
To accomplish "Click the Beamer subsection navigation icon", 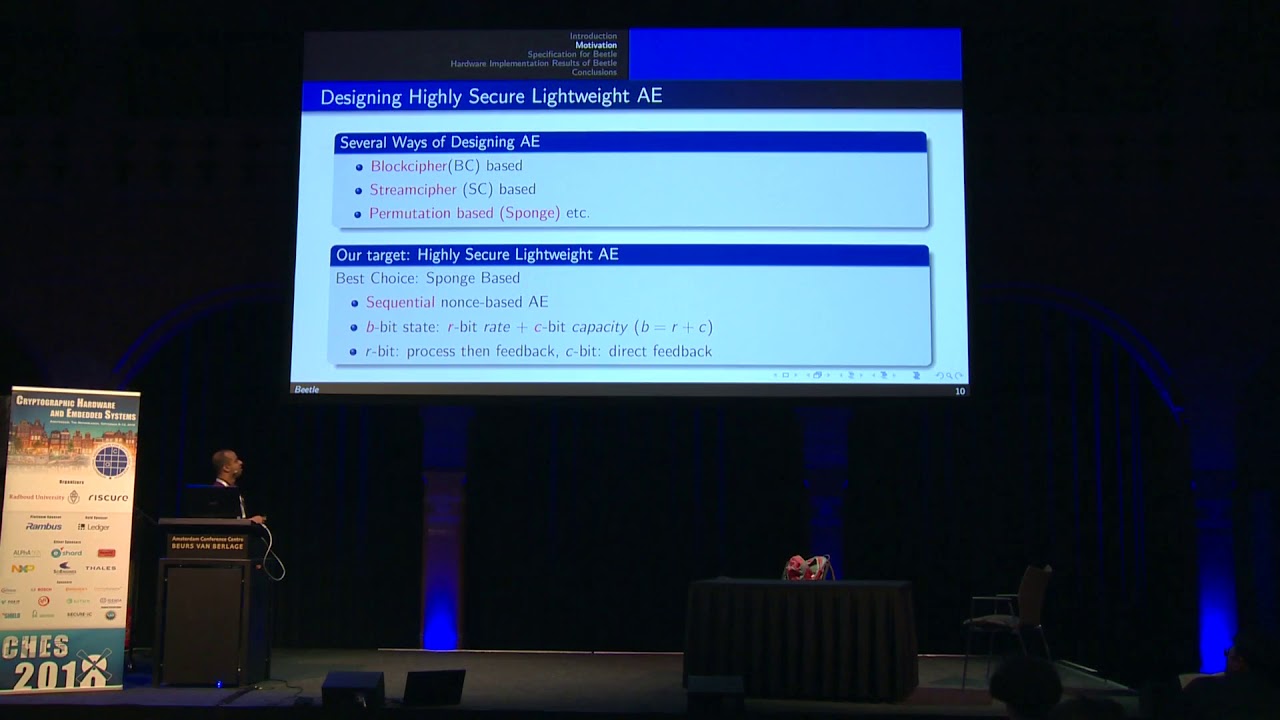I will [x=852, y=376].
